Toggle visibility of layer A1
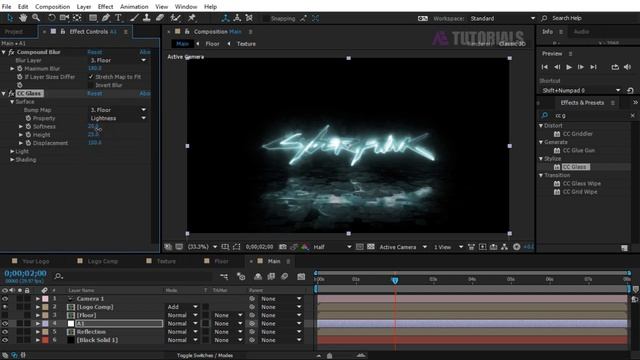 point(5,323)
